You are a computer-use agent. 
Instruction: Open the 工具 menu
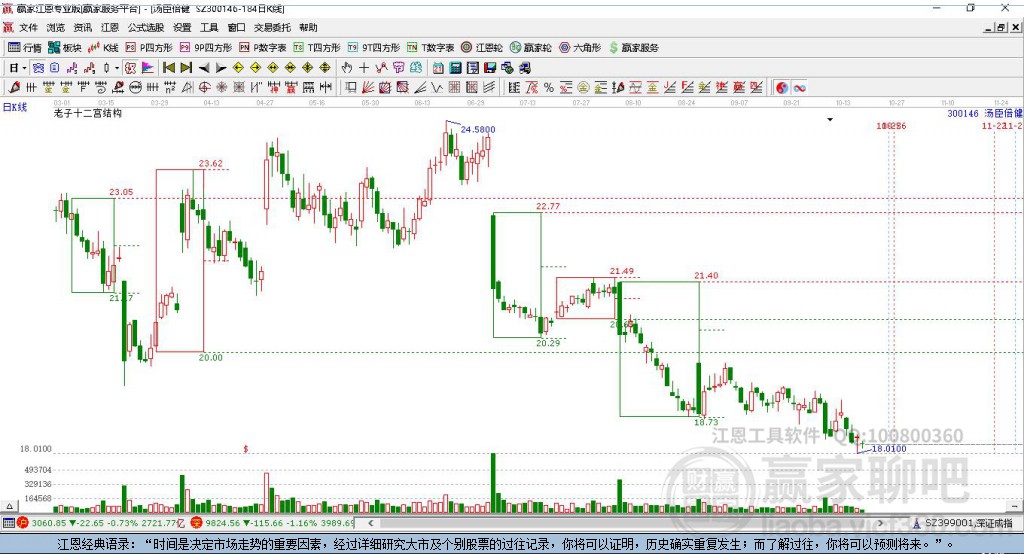(209, 27)
